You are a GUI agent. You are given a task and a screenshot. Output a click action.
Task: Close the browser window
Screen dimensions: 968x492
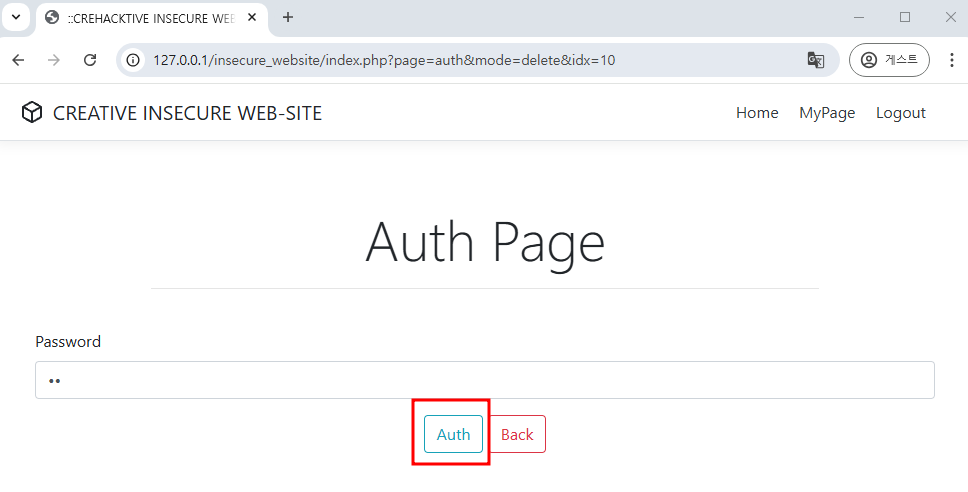(x=951, y=17)
